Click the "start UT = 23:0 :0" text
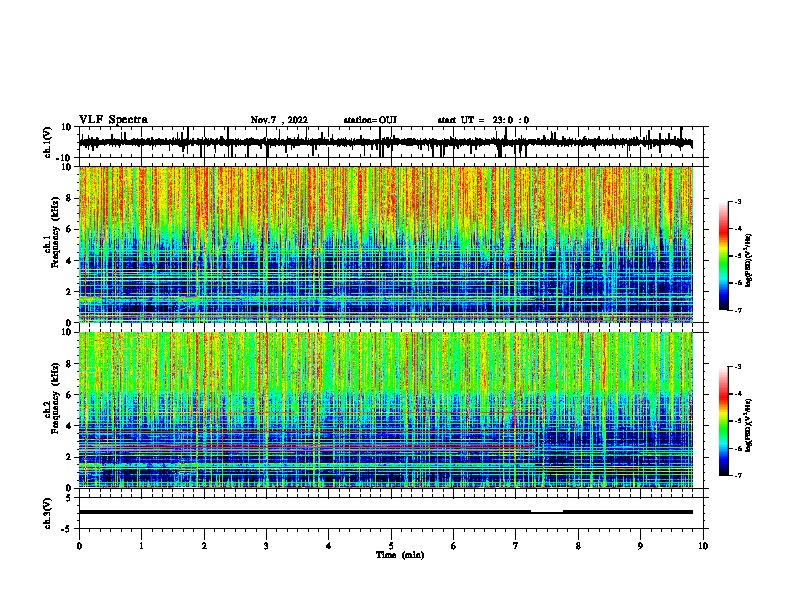Image resolution: width=792 pixels, height=612 pixels. pos(483,120)
